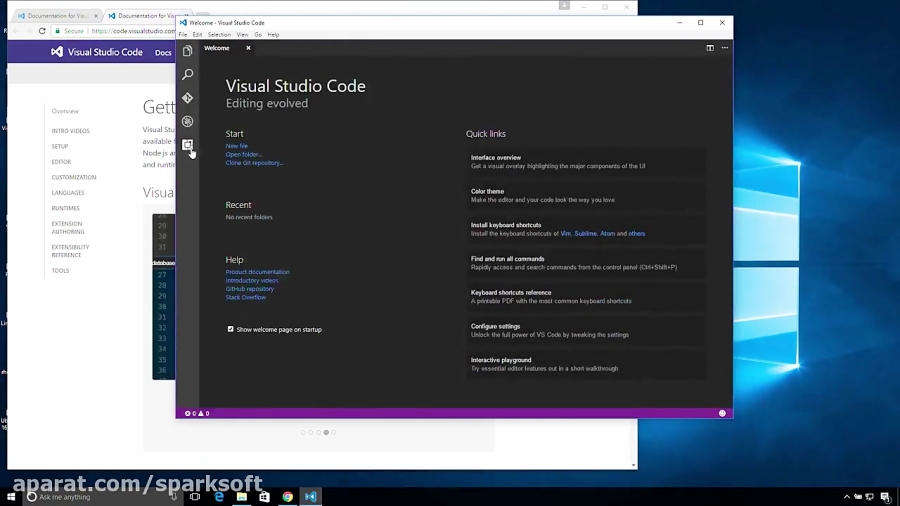The image size is (900, 506).
Task: Open the Go menu
Action: pos(258,34)
